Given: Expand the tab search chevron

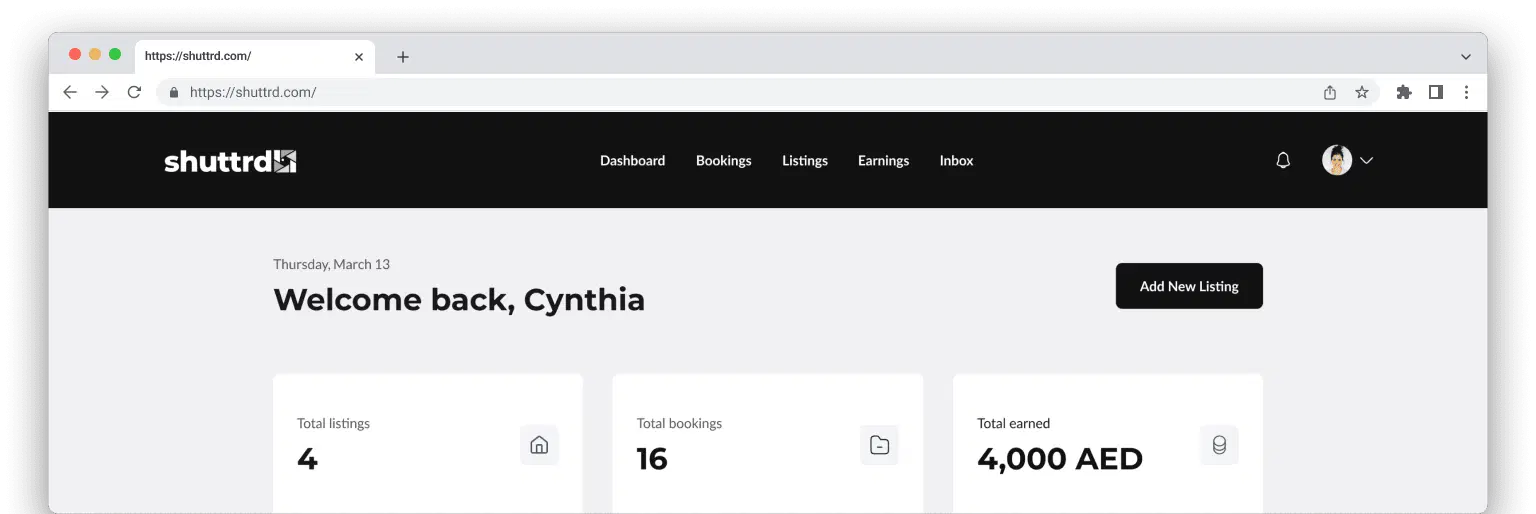Looking at the screenshot, I should [1466, 57].
